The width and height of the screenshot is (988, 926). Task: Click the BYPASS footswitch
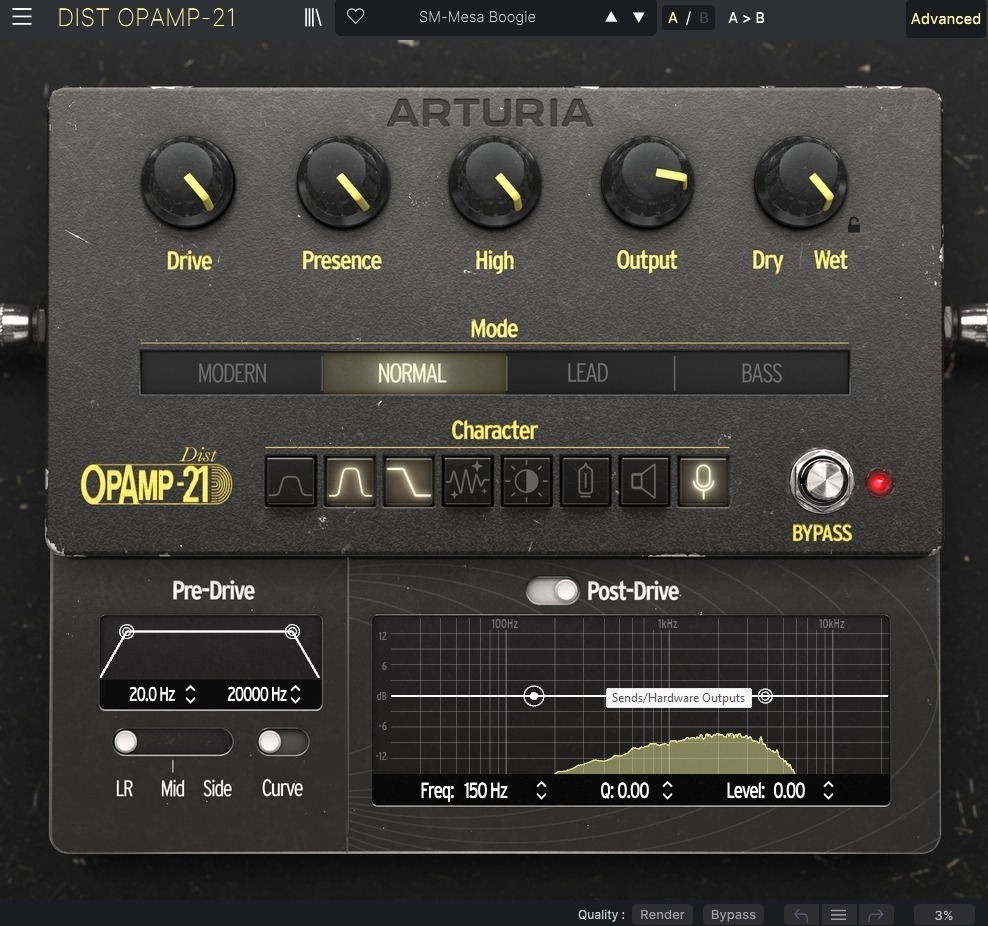[822, 481]
